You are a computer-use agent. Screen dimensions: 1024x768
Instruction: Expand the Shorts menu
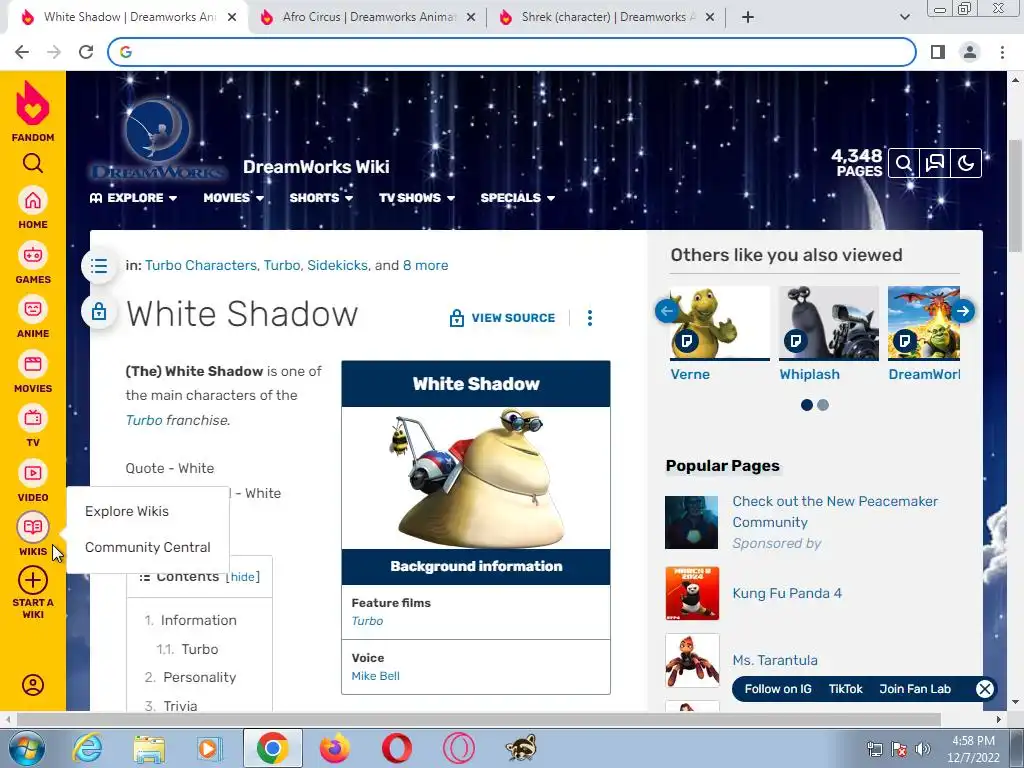pyautogui.click(x=321, y=198)
